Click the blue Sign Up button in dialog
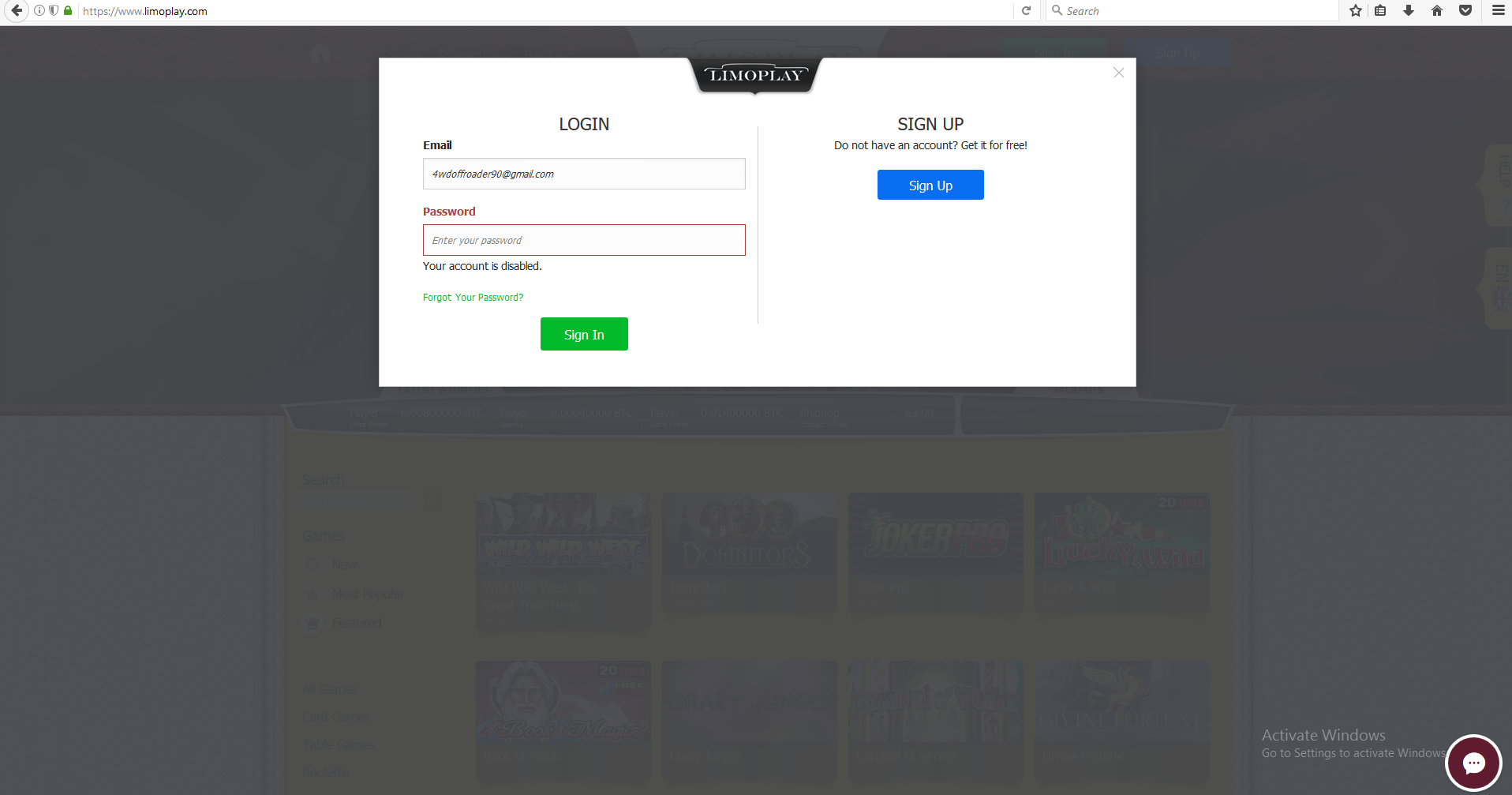Viewport: 1512px width, 795px height. (930, 185)
